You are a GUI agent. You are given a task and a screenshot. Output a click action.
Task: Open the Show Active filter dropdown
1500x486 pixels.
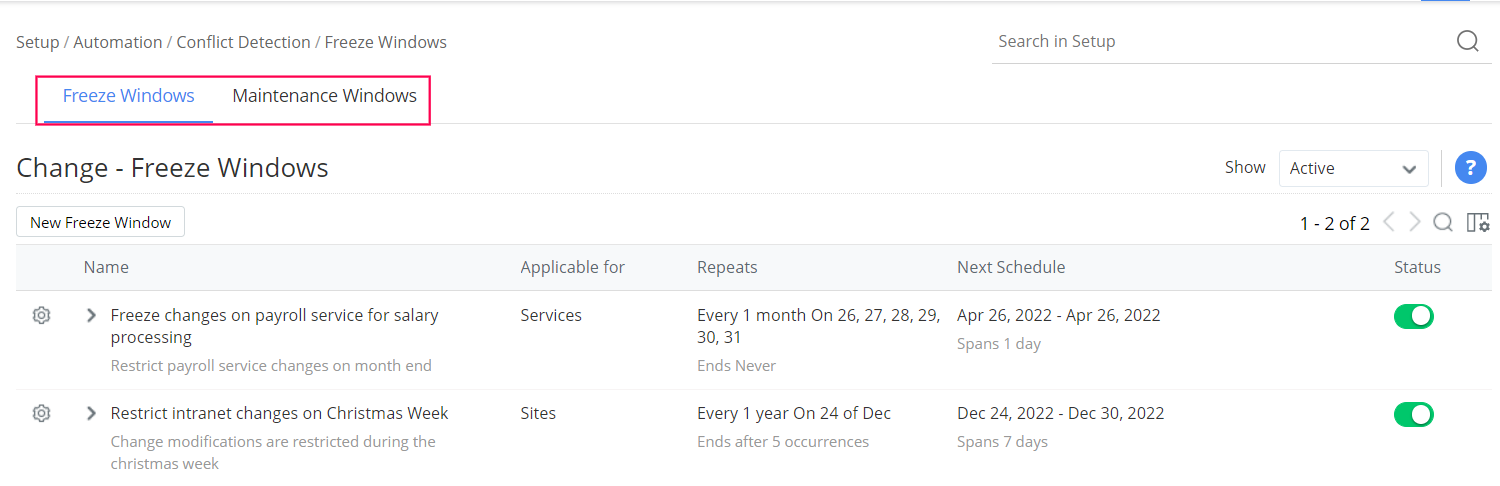click(1353, 168)
